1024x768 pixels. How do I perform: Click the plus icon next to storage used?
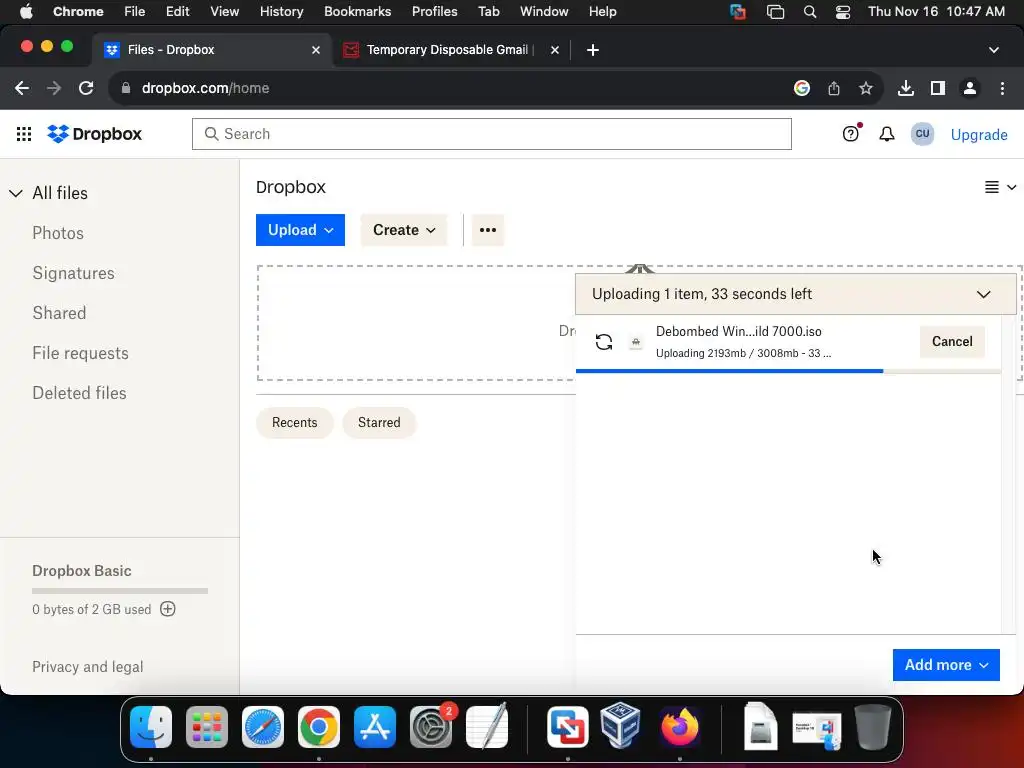point(168,609)
